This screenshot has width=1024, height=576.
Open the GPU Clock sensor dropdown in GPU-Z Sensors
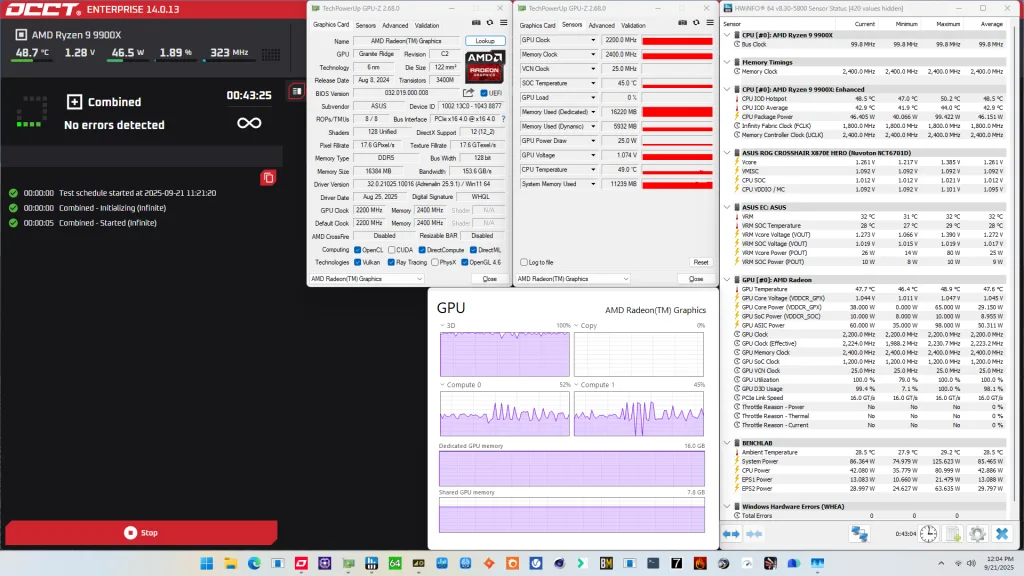(592, 39)
